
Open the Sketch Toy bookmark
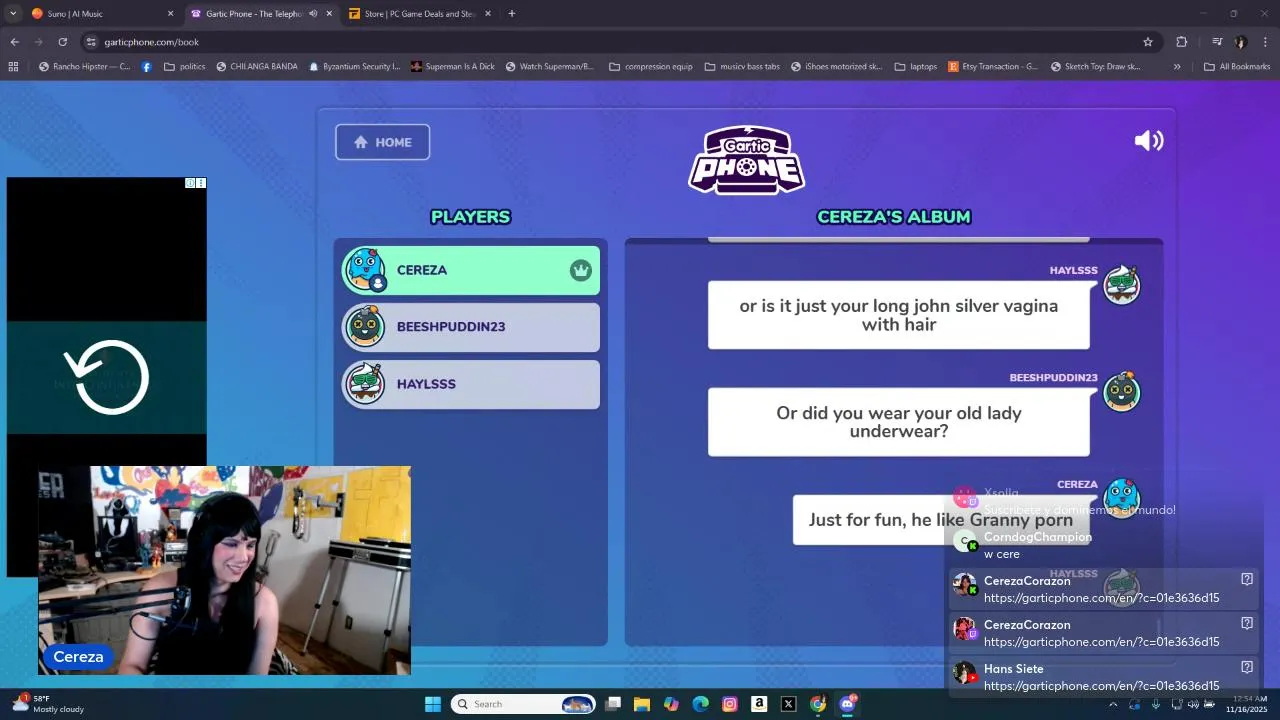coord(1095,67)
